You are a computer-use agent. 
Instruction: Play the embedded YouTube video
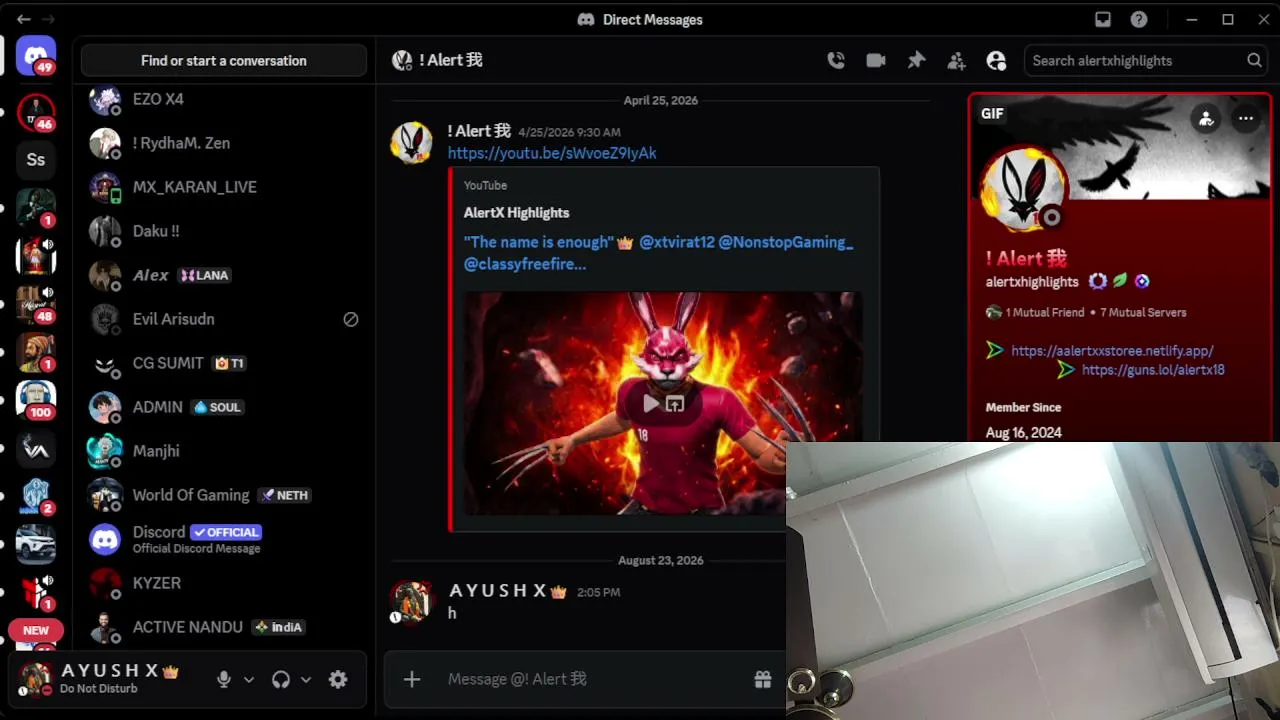(x=651, y=403)
